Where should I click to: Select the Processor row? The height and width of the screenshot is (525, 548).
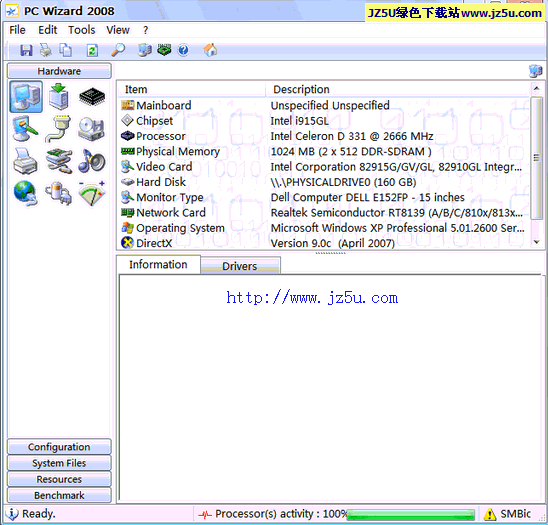click(x=324, y=136)
